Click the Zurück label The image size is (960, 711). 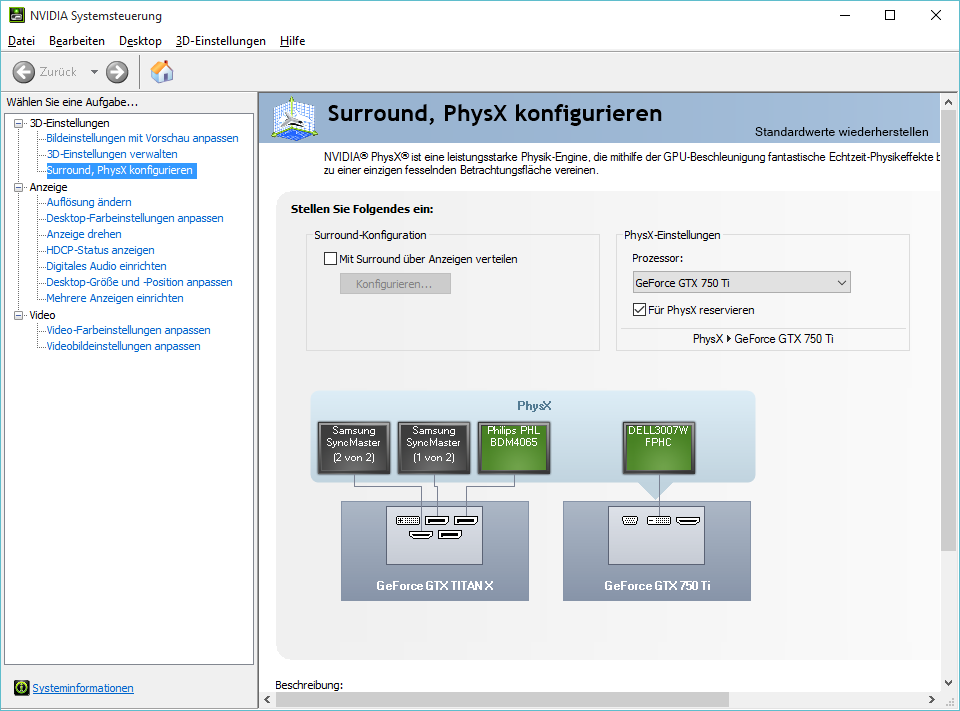pyautogui.click(x=58, y=72)
